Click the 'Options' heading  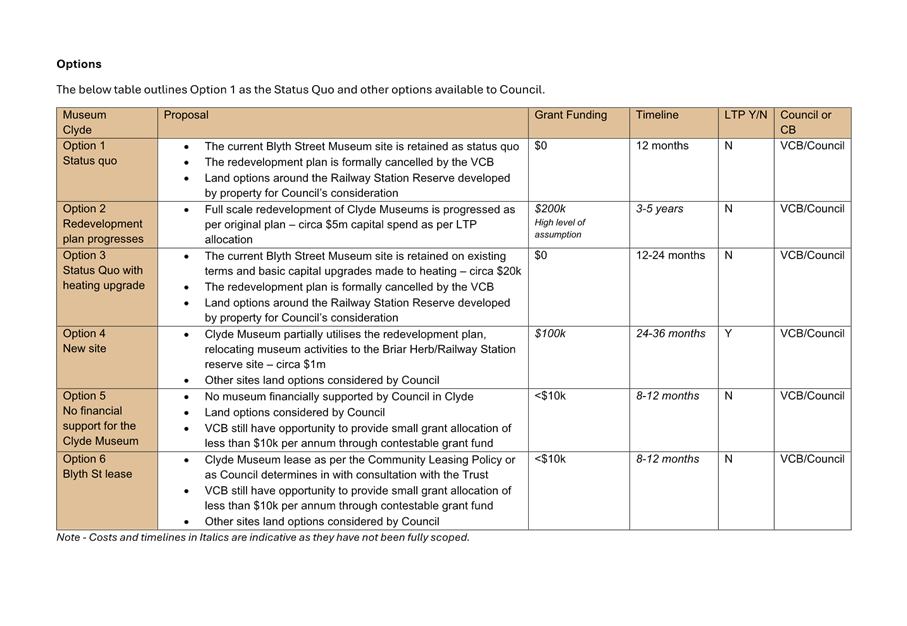79,64
